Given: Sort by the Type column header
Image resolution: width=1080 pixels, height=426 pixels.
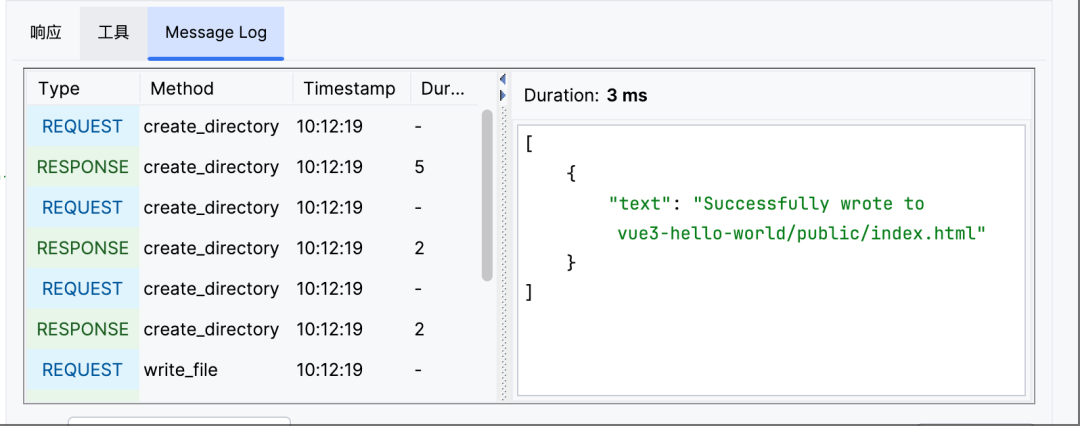Looking at the screenshot, I should tap(83, 88).
